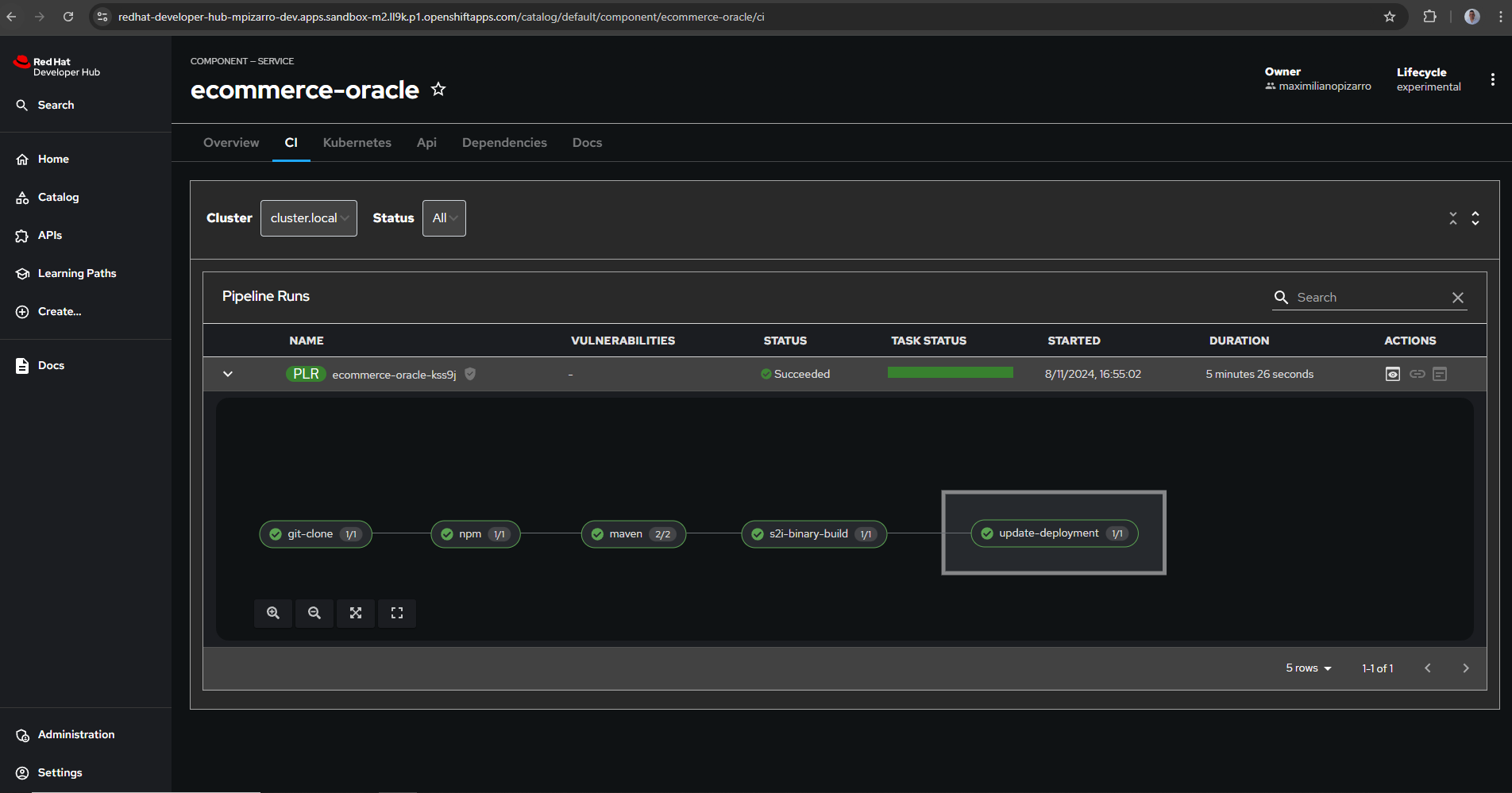The height and width of the screenshot is (793, 1512).
Task: Click the green task status progress bar
Action: pyautogui.click(x=950, y=371)
